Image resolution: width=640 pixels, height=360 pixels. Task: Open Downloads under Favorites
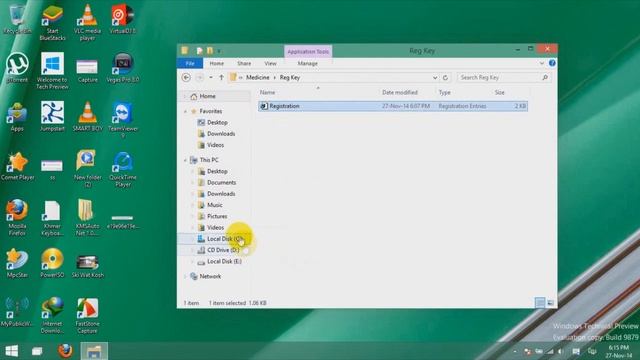click(221, 134)
